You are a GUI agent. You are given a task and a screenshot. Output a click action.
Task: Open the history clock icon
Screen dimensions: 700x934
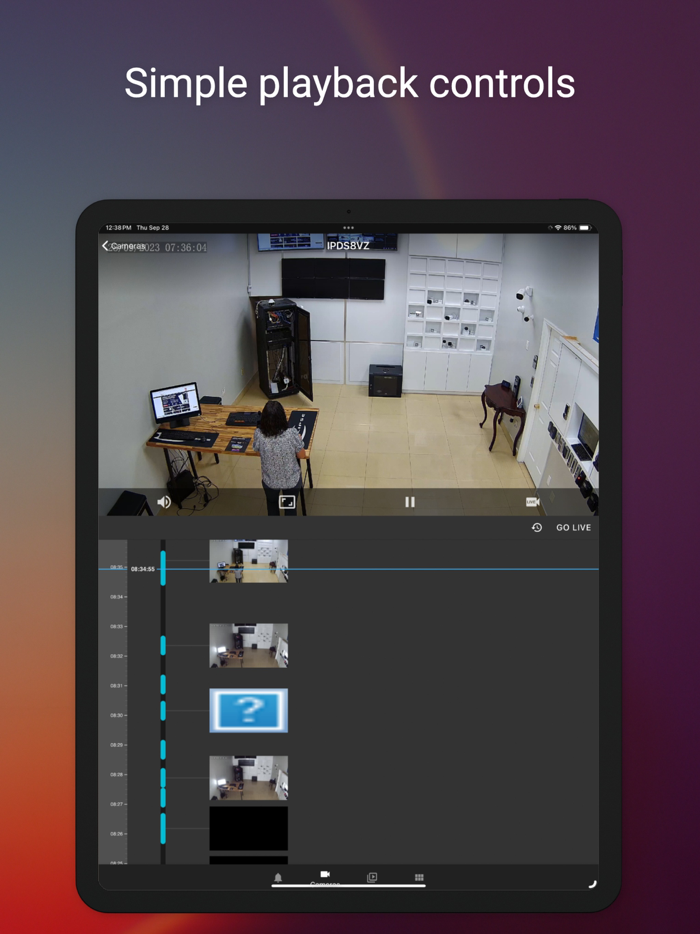[x=537, y=528]
